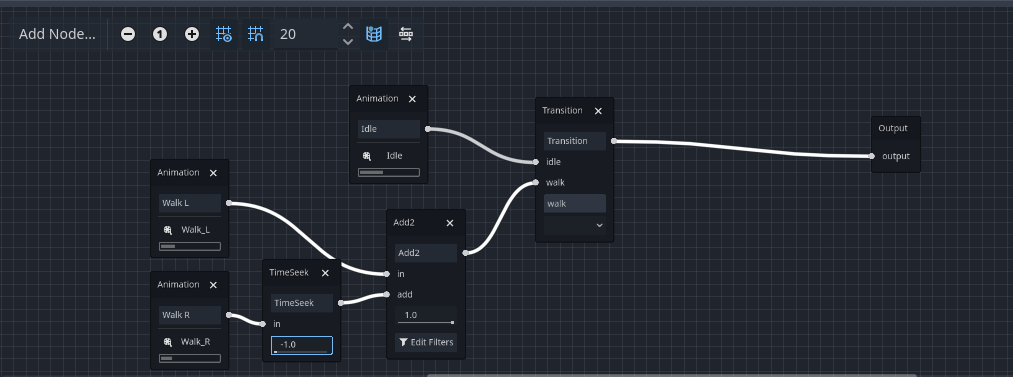Edit the Idle node name field

tap(389, 129)
